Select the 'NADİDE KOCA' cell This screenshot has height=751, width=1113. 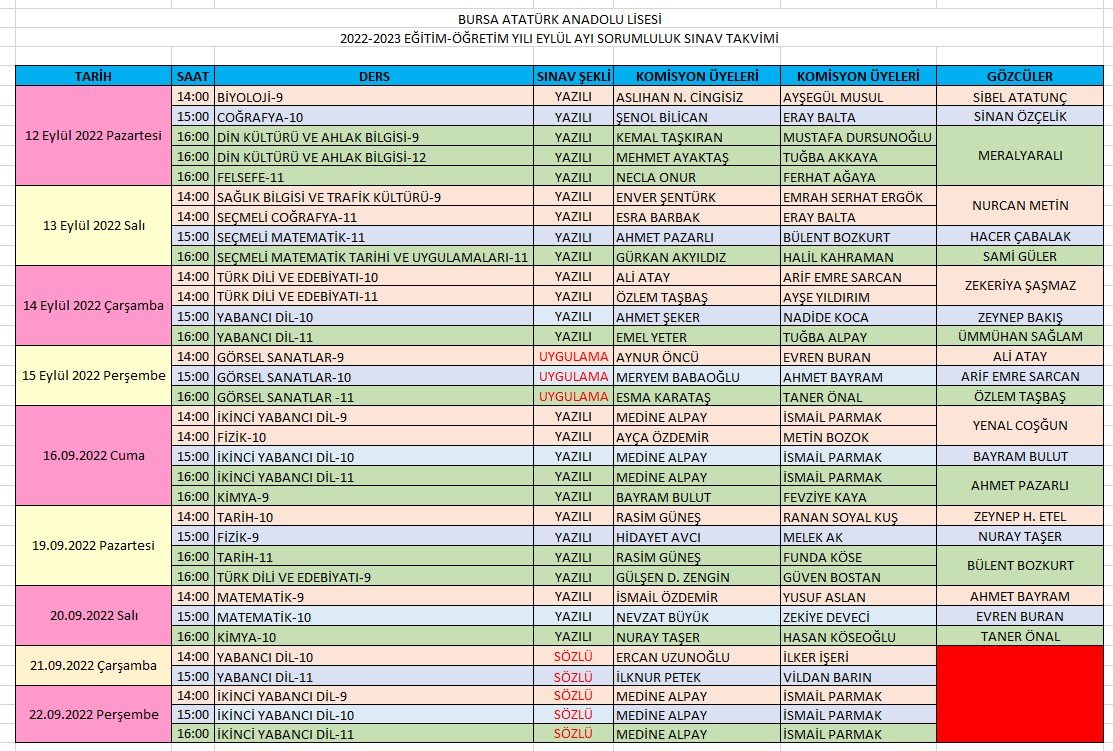click(x=858, y=317)
